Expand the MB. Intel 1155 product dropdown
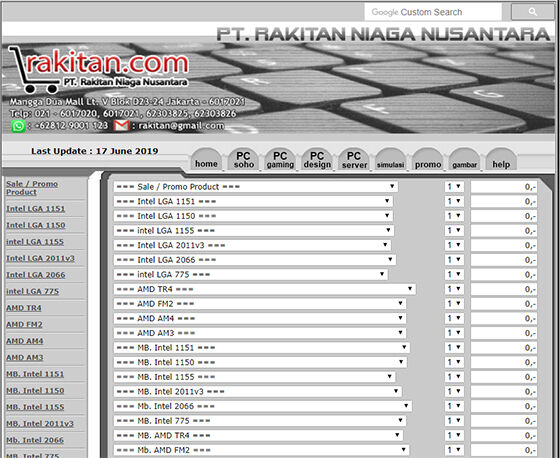This screenshot has height=458, width=560. [255, 377]
